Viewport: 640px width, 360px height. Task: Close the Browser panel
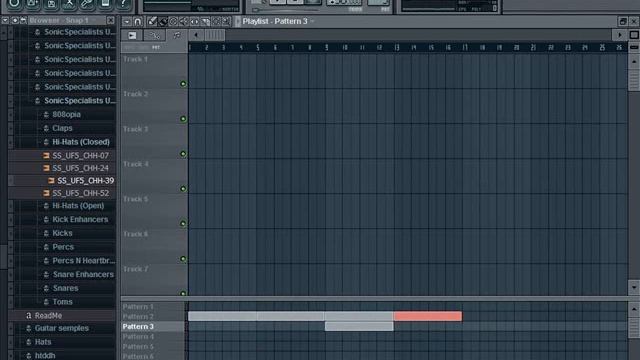(x=111, y=20)
